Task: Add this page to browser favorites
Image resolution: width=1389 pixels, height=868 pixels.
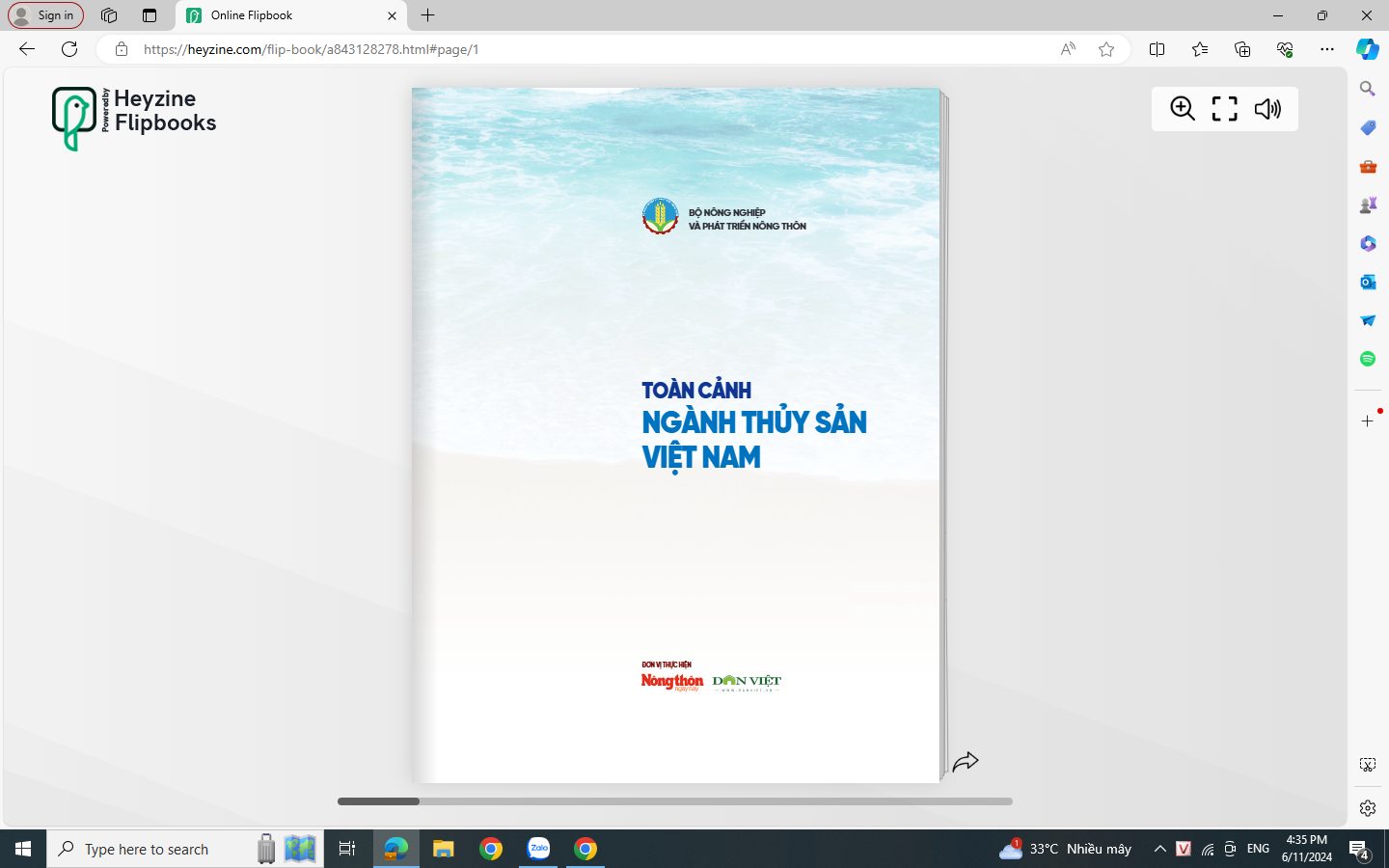Action: pos(1106,49)
